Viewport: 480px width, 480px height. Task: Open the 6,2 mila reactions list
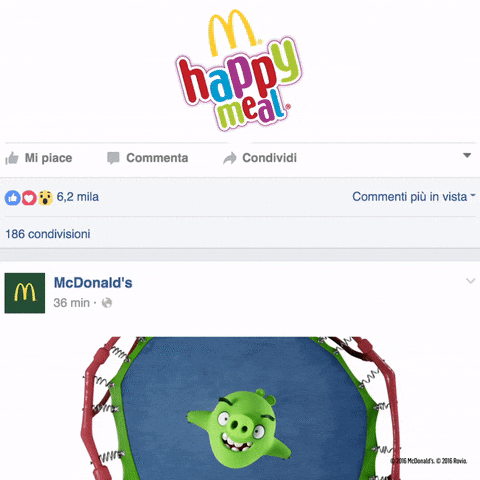(78, 197)
